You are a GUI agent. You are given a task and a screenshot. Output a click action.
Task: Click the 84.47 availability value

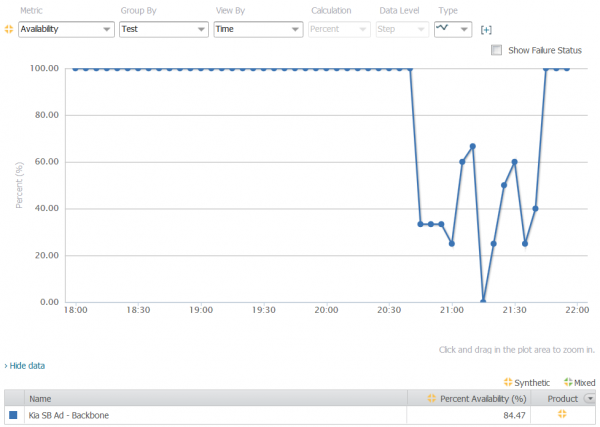(514, 416)
